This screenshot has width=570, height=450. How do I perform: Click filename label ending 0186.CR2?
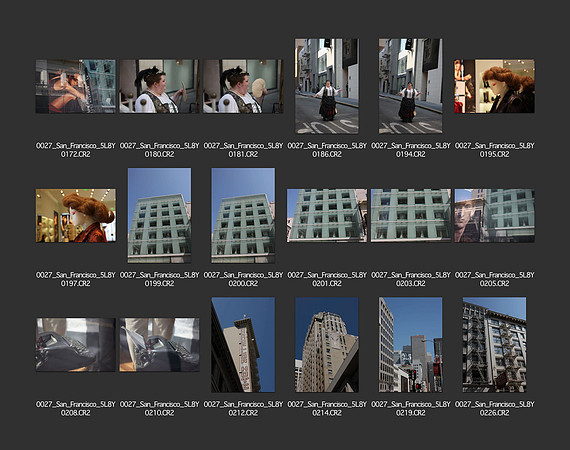point(327,150)
